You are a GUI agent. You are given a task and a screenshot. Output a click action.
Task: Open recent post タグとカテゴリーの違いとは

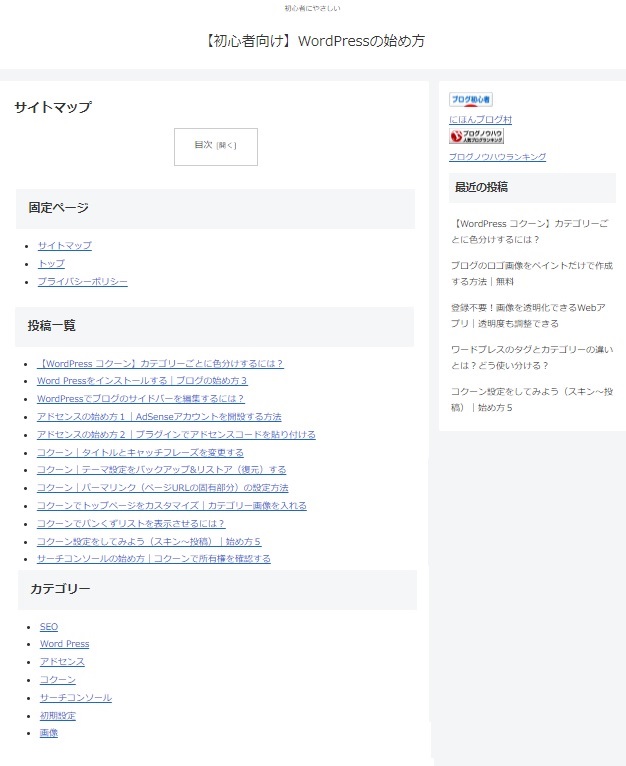click(x=532, y=358)
